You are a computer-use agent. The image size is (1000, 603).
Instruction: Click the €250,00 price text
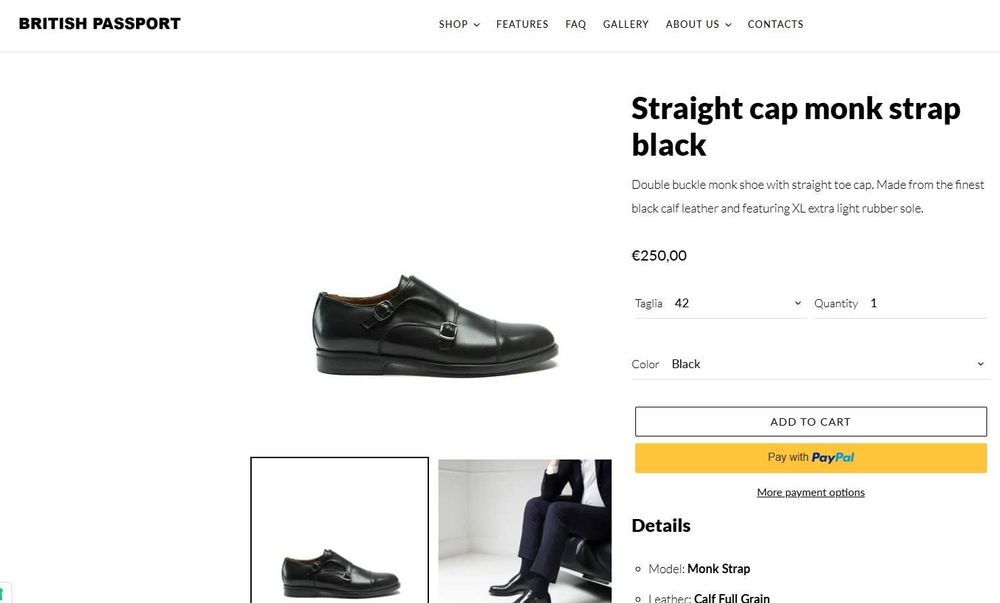659,255
